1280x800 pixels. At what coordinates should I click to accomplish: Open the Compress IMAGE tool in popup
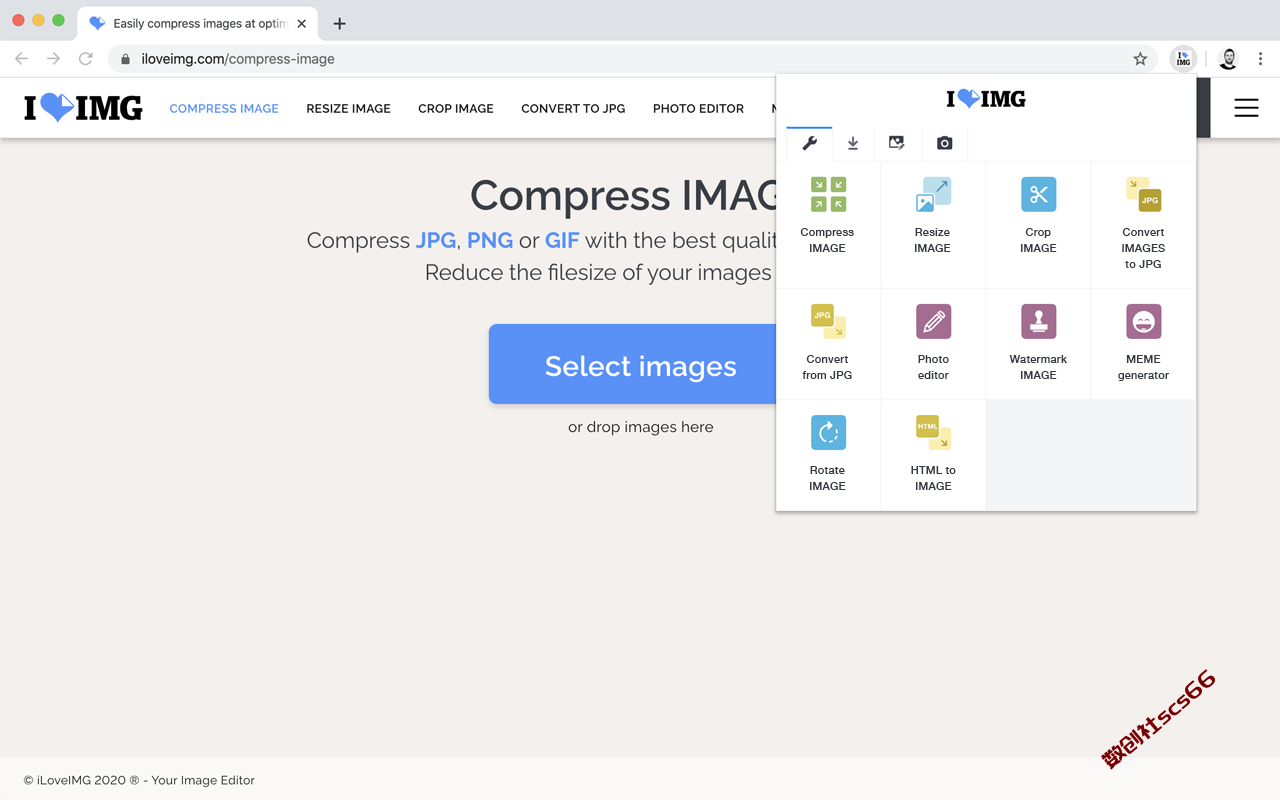[828, 225]
